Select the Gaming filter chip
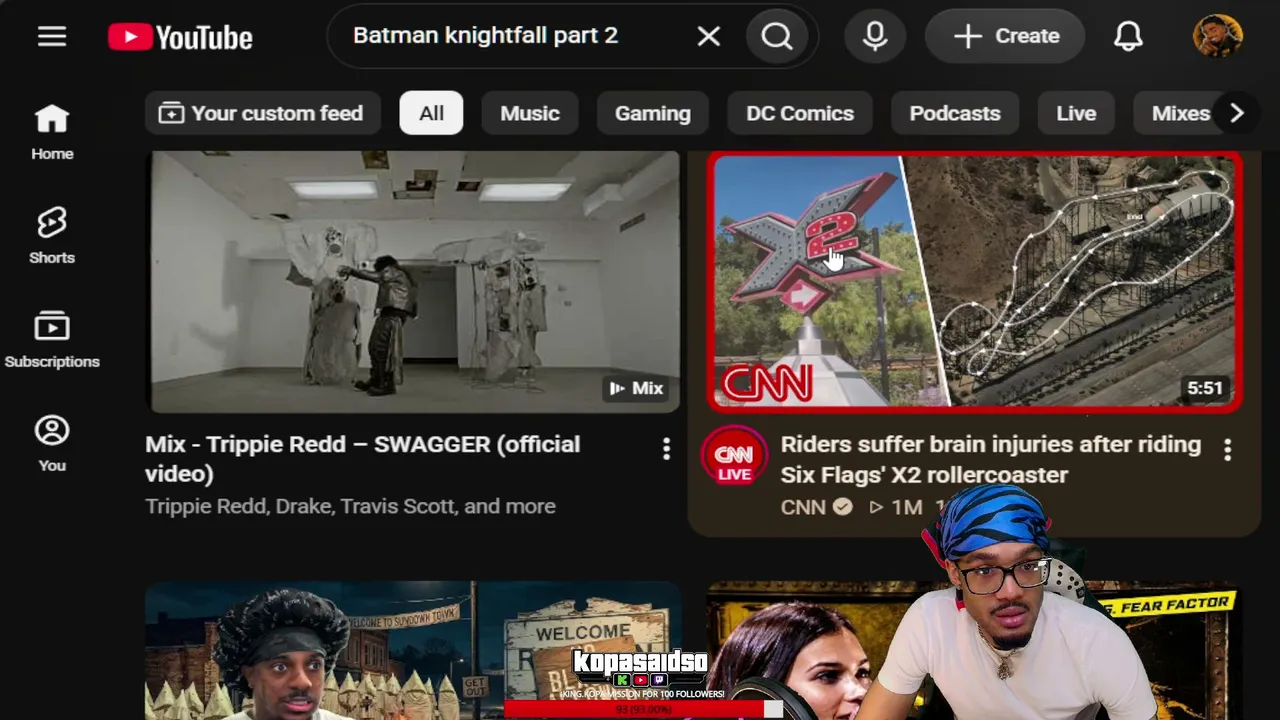 (653, 113)
